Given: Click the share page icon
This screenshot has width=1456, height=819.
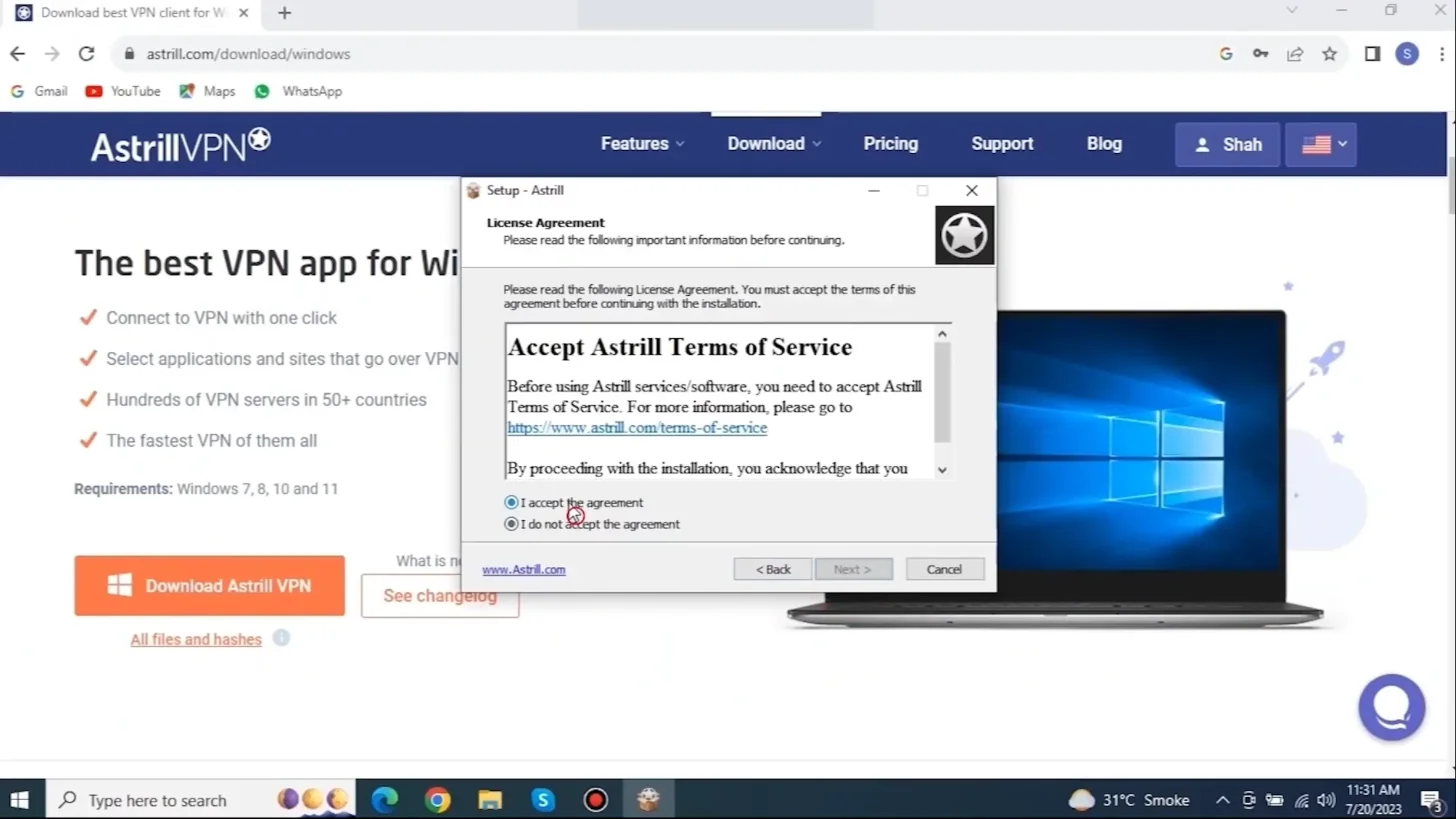Looking at the screenshot, I should (x=1295, y=54).
